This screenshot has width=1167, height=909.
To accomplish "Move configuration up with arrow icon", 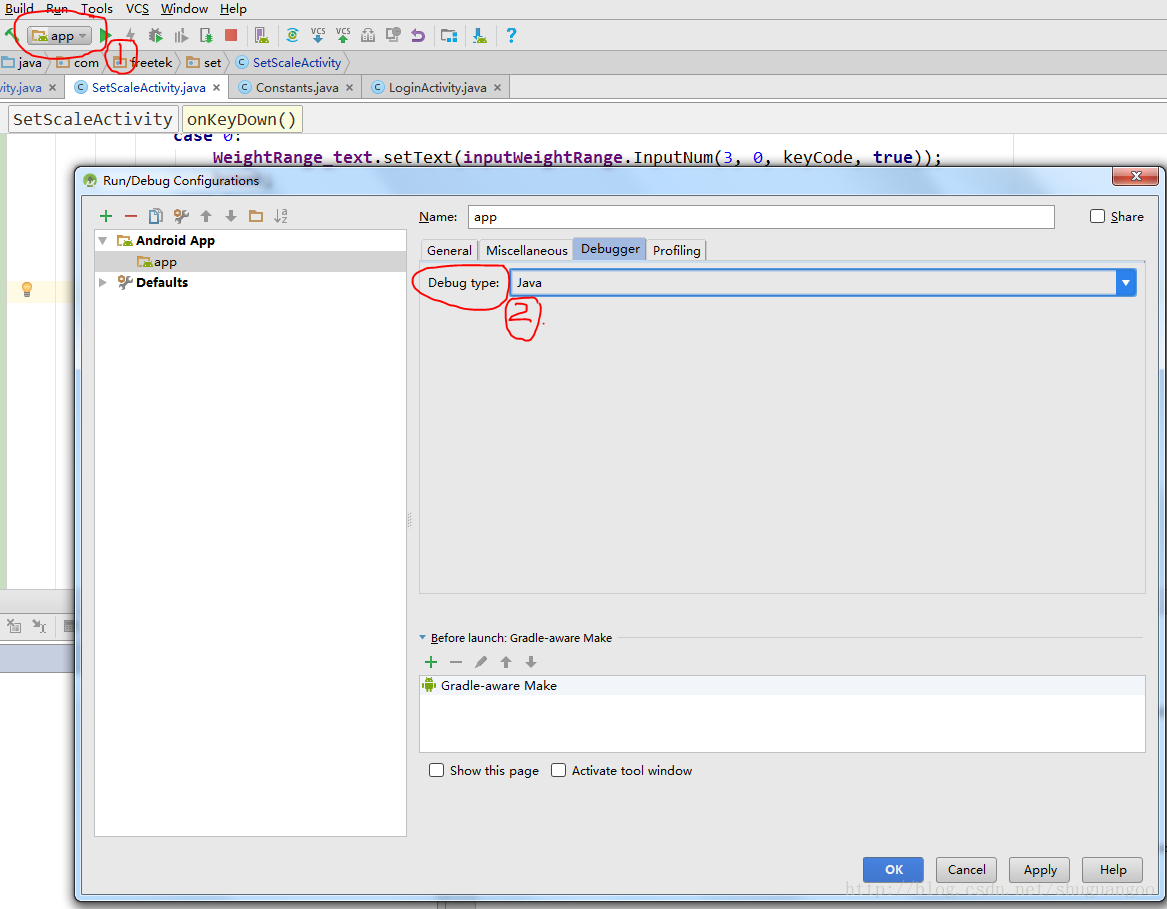I will [x=206, y=216].
